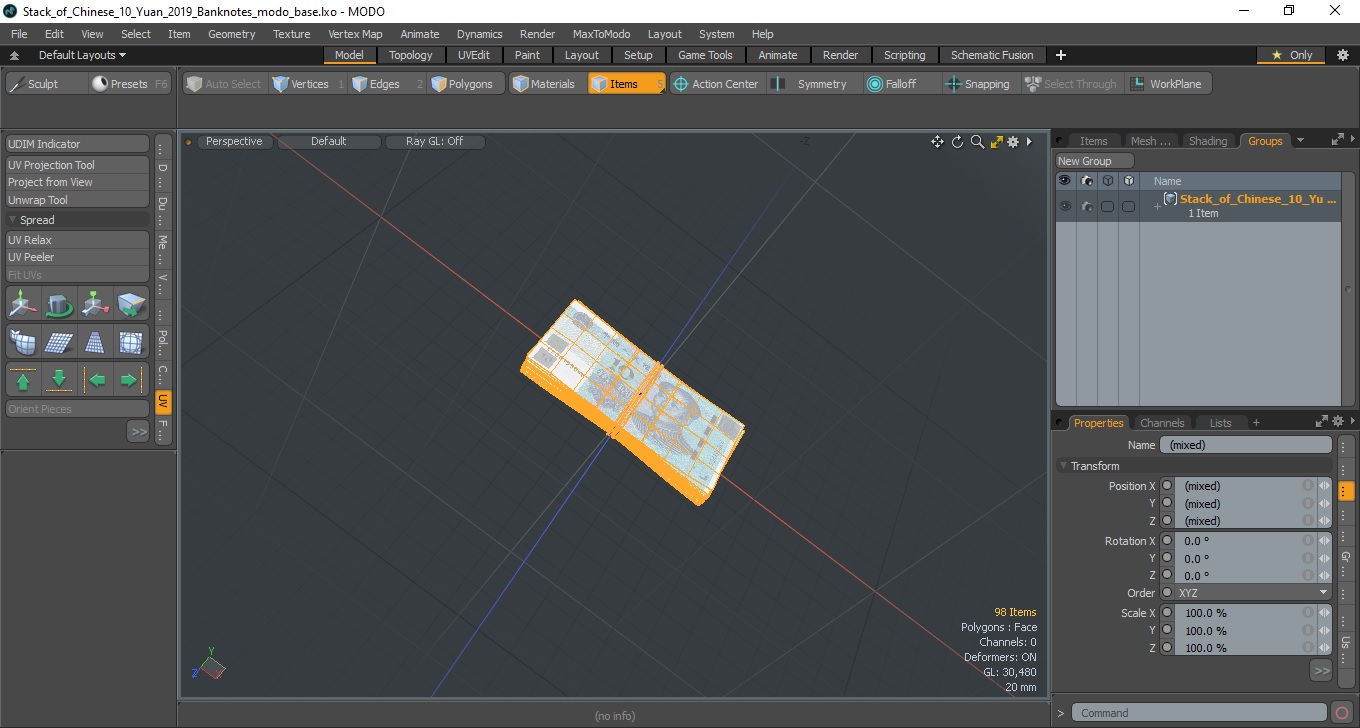Select the UV move transform tool icon
This screenshot has height=728, width=1360.
pyautogui.click(x=24, y=303)
